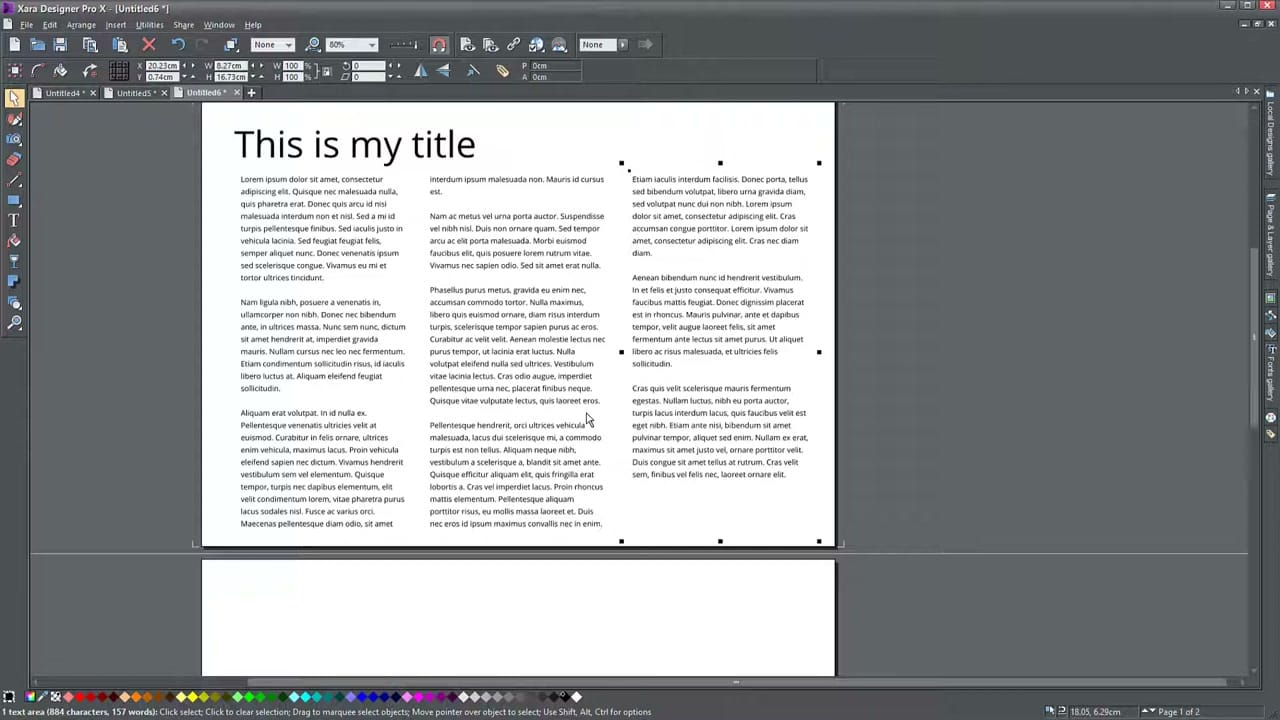Pick the Eraser tool
Image resolution: width=1280 pixels, height=720 pixels.
15,159
